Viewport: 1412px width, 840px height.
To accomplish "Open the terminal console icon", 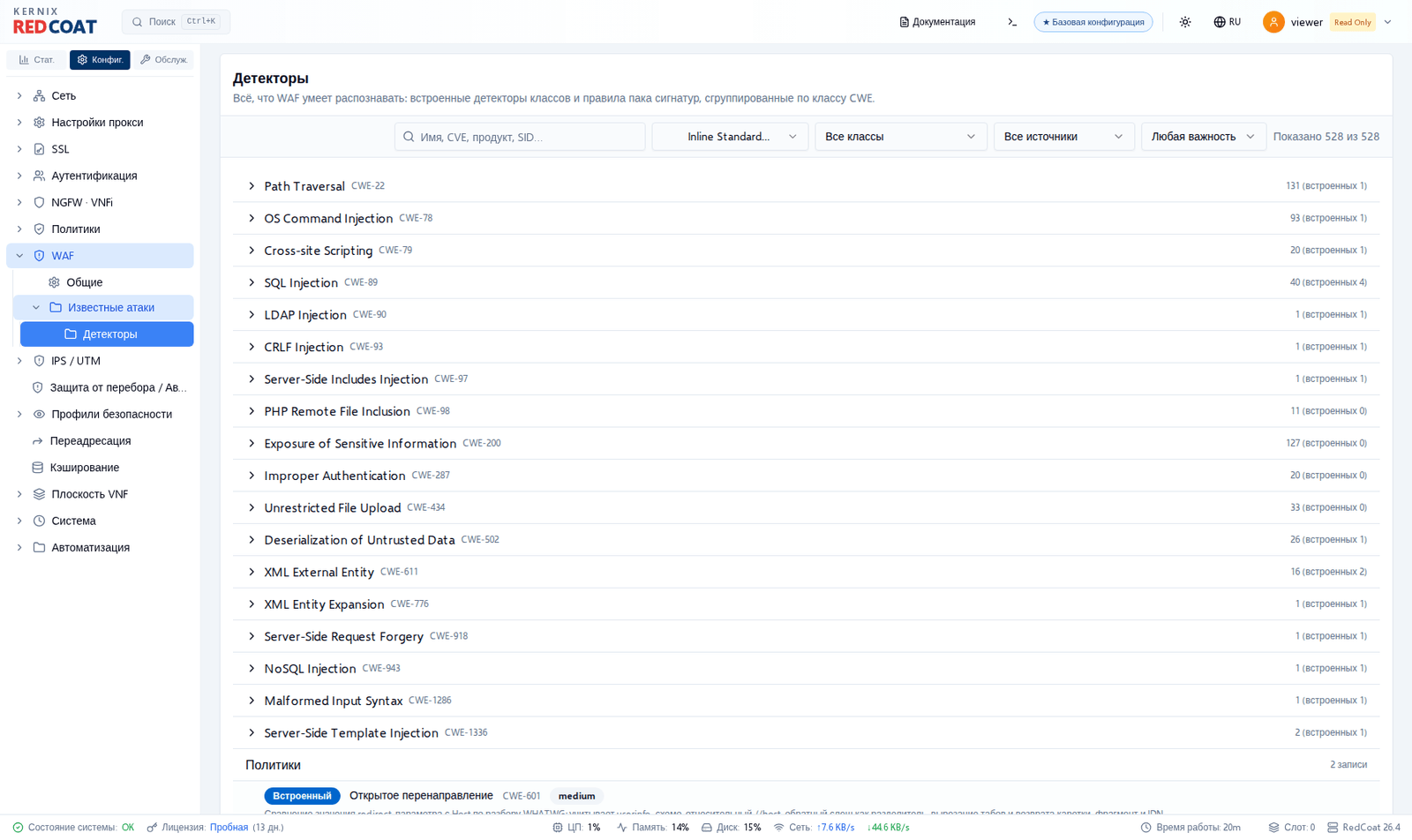I will tap(1012, 22).
